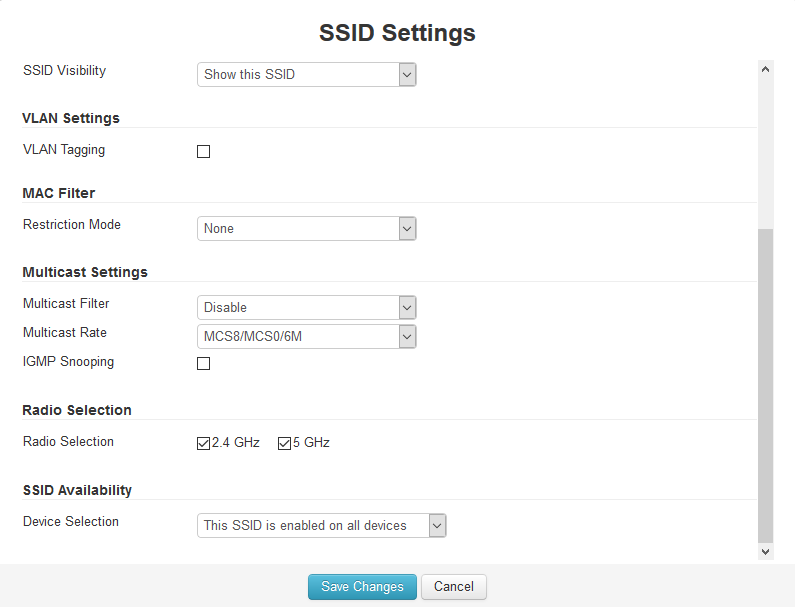
Task: Click the Multicast Filter chevron arrow
Action: coord(407,308)
